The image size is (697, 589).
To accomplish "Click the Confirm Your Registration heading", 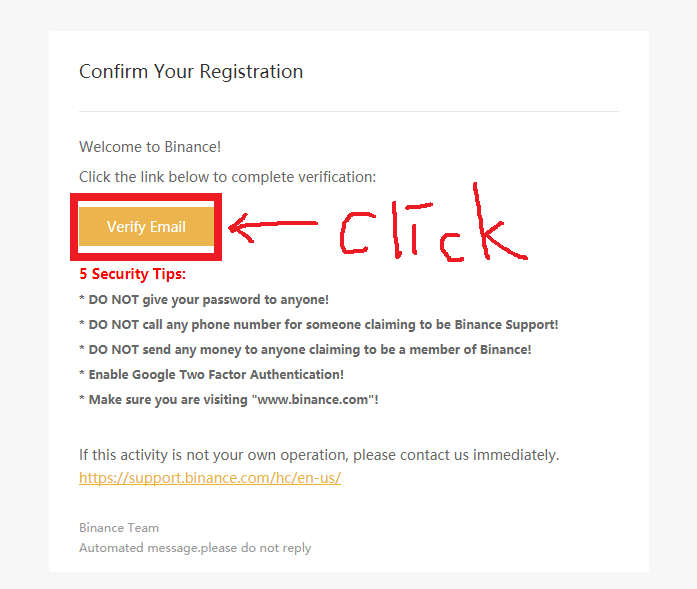I will pos(191,72).
